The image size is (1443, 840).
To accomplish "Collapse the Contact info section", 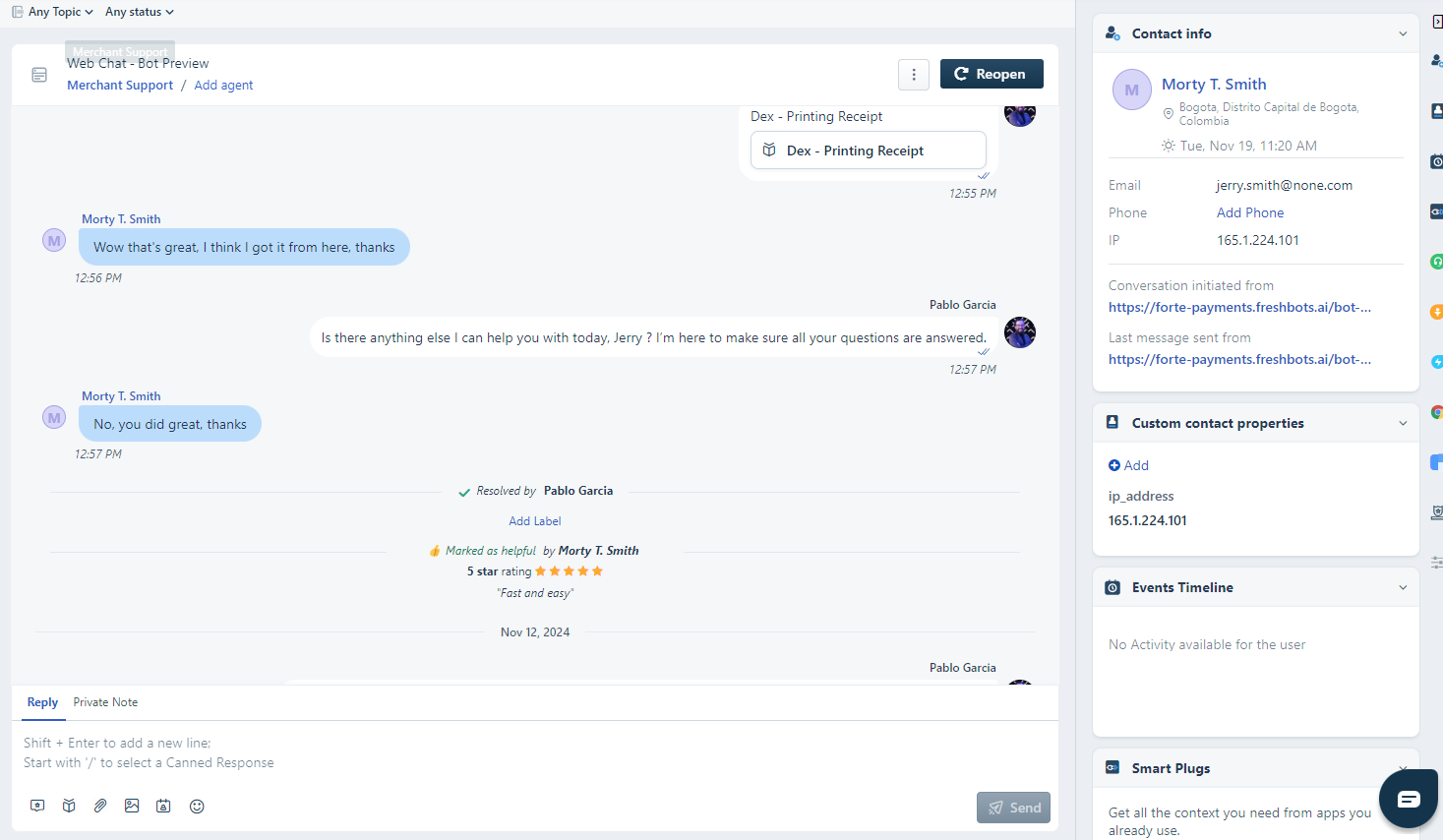I will point(1404,32).
